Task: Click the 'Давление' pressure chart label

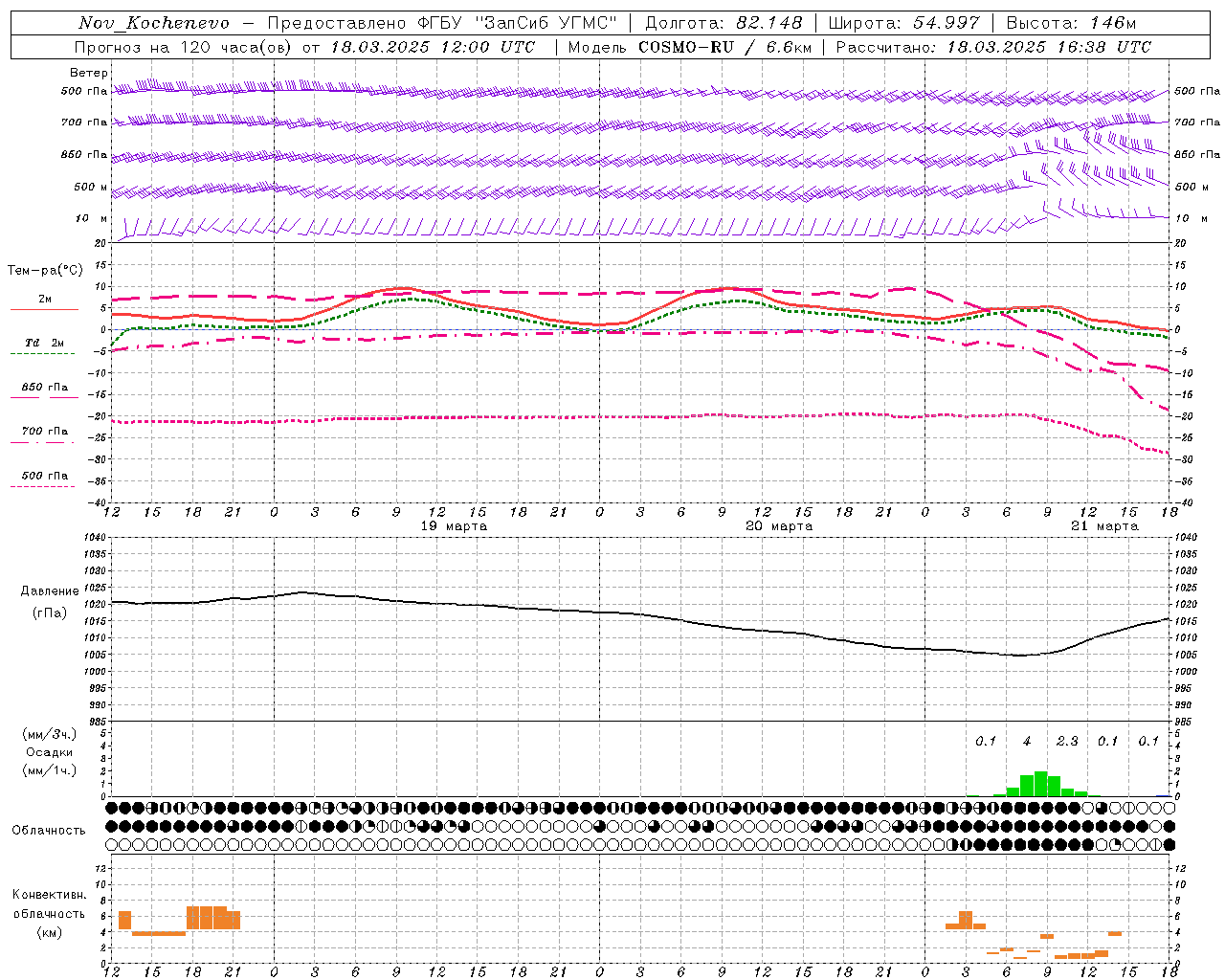Action: [x=50, y=591]
